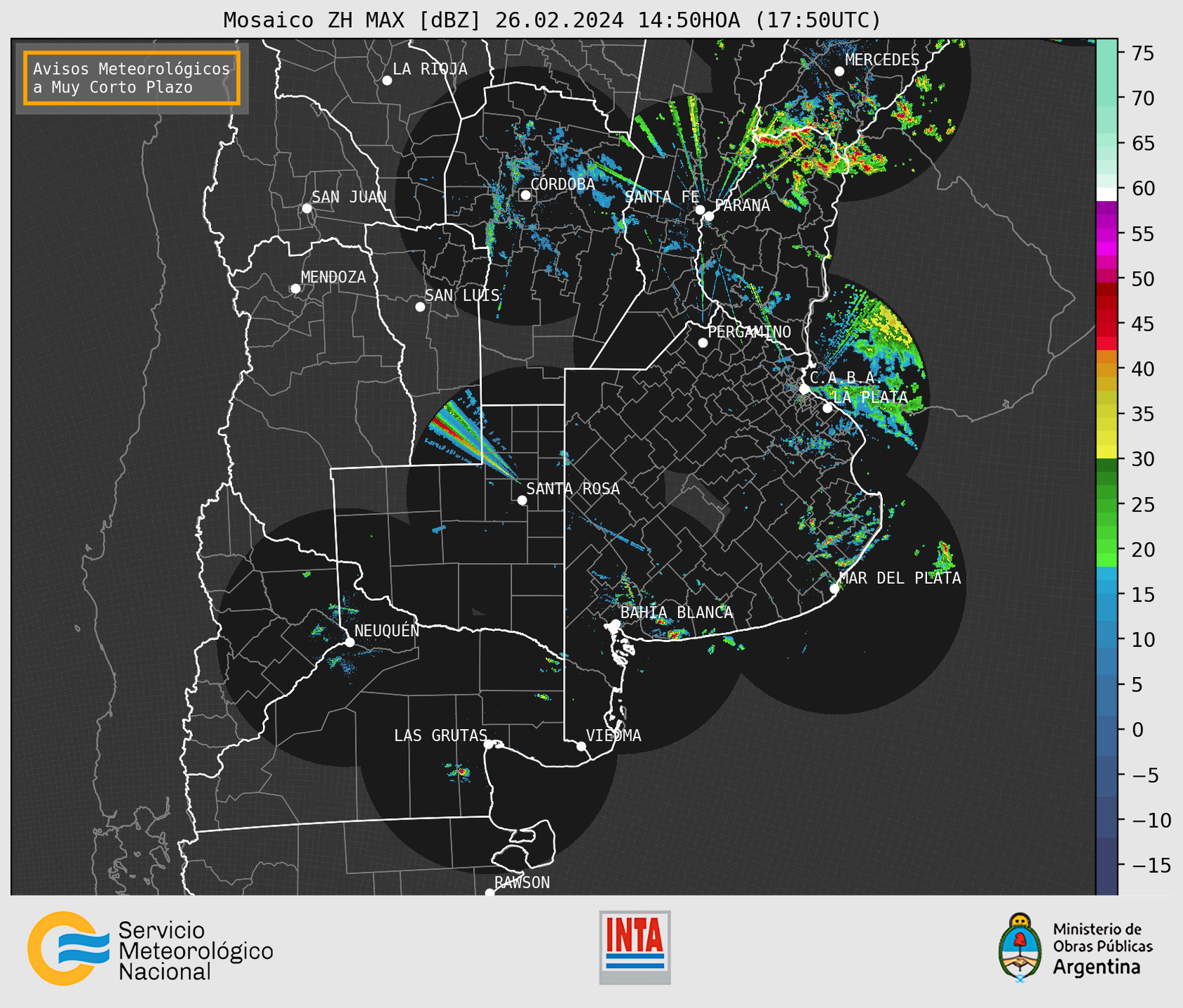Click the Viedma city marker
The image size is (1183, 1008).
coord(581,747)
